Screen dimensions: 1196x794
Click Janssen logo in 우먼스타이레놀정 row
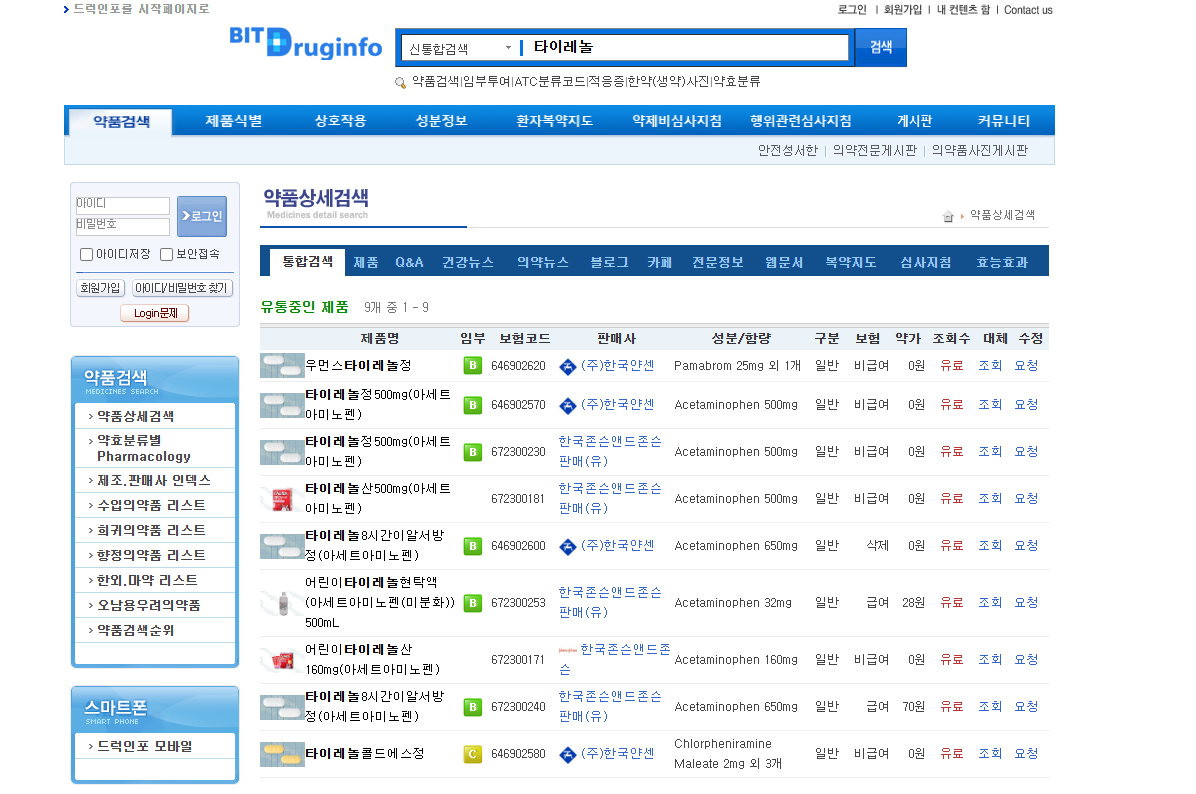click(x=567, y=367)
